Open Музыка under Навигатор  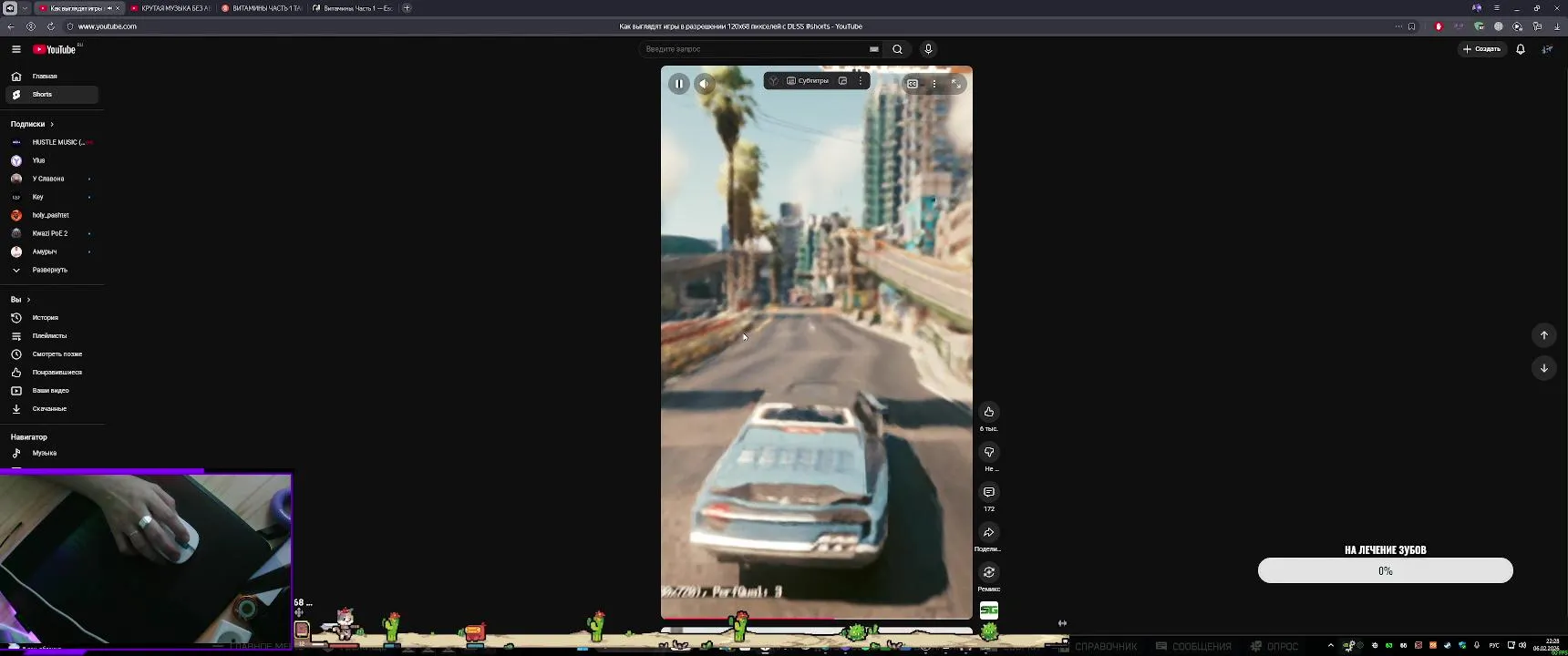(x=52, y=453)
